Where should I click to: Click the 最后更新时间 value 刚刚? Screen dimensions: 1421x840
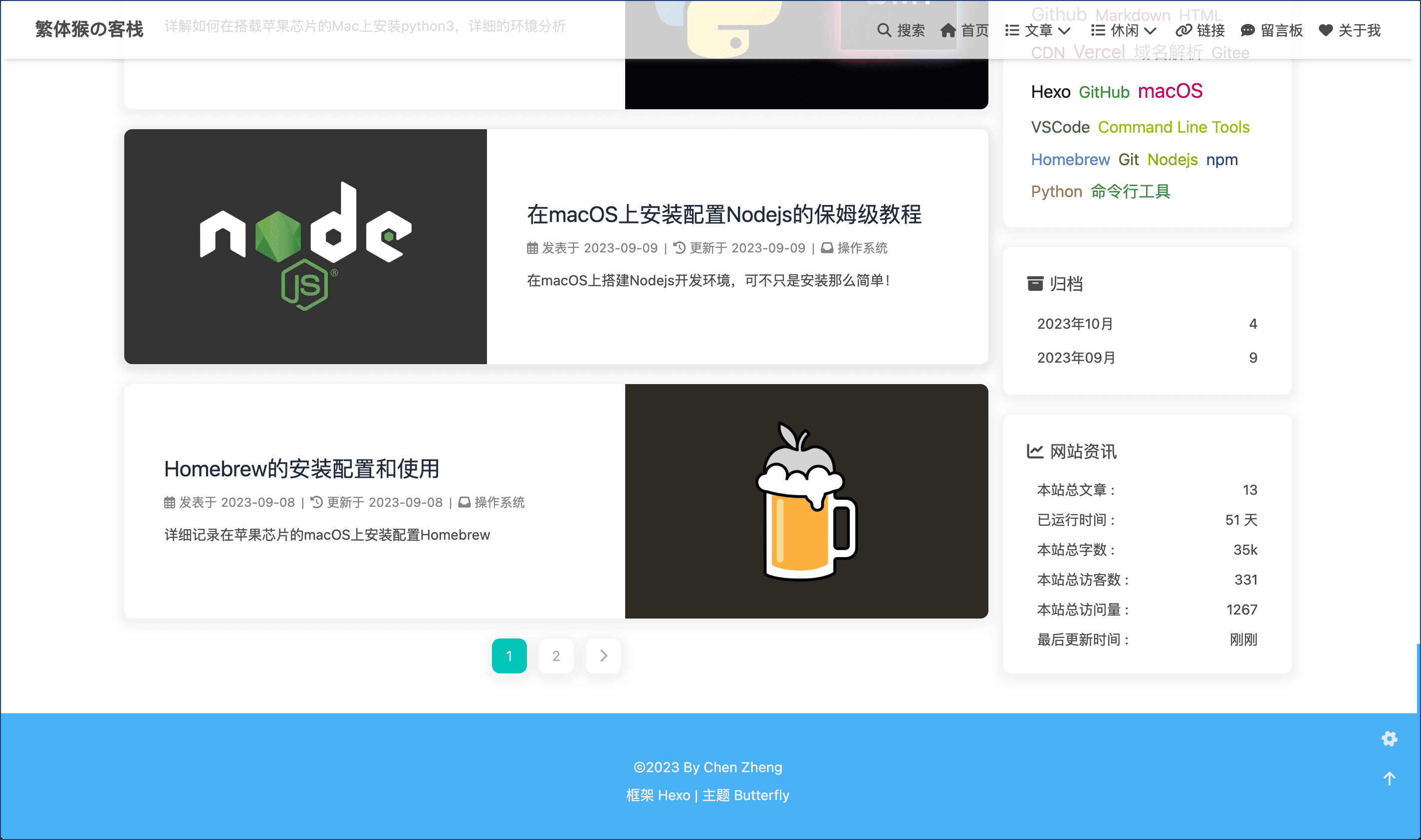(1243, 639)
